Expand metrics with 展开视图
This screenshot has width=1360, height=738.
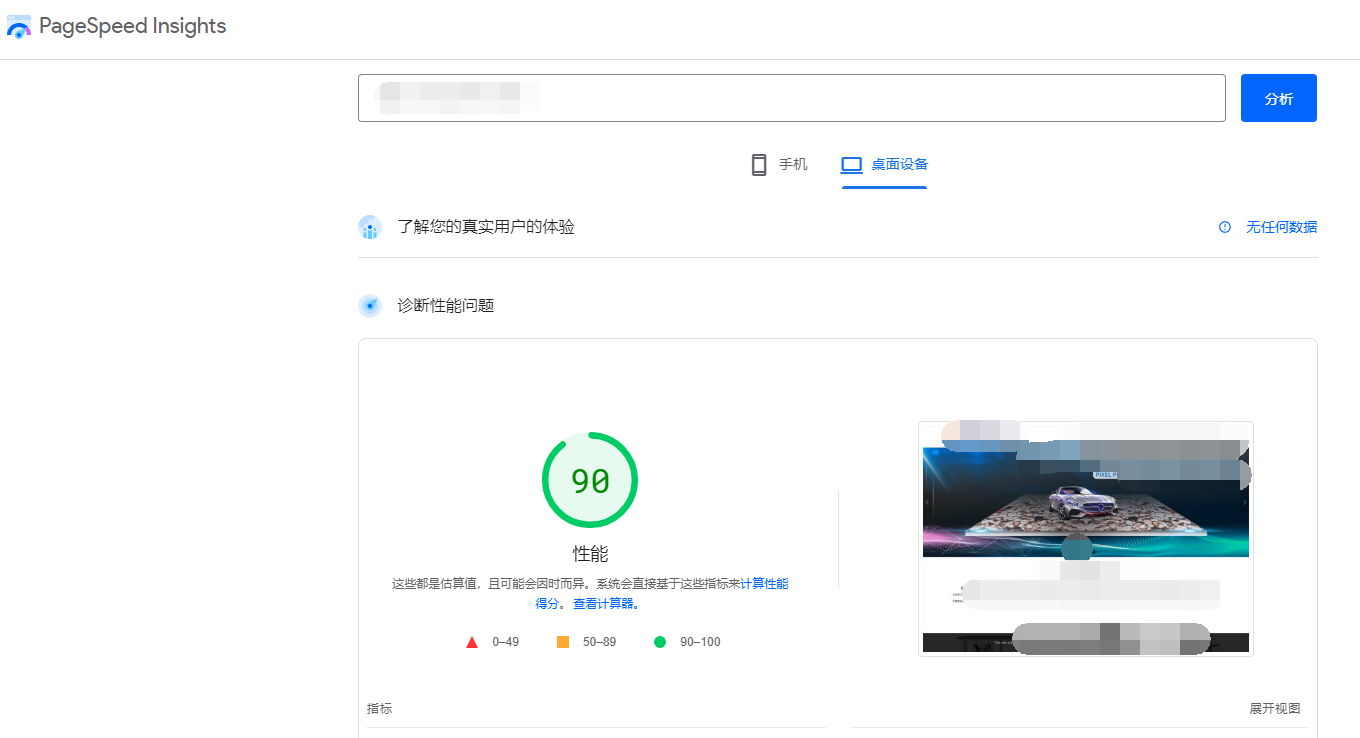point(1274,708)
